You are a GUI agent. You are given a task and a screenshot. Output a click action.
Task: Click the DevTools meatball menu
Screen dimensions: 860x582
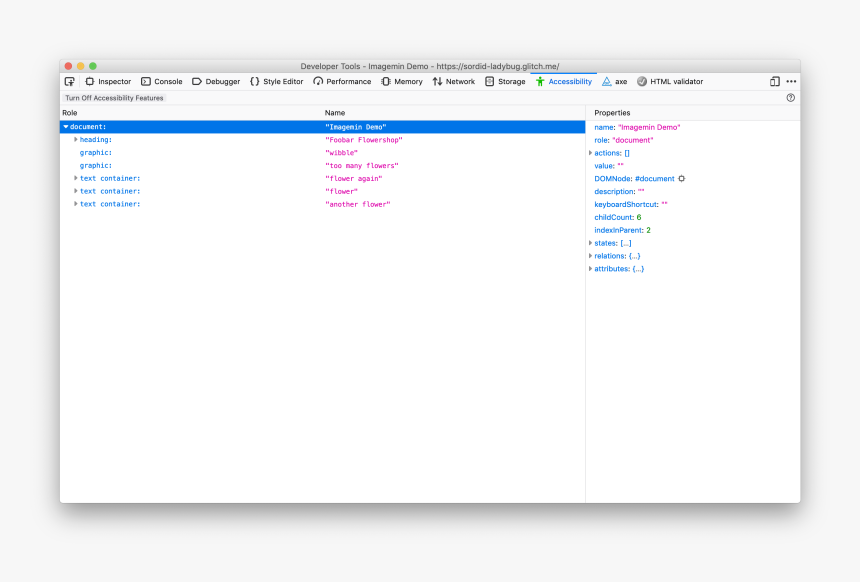790,81
